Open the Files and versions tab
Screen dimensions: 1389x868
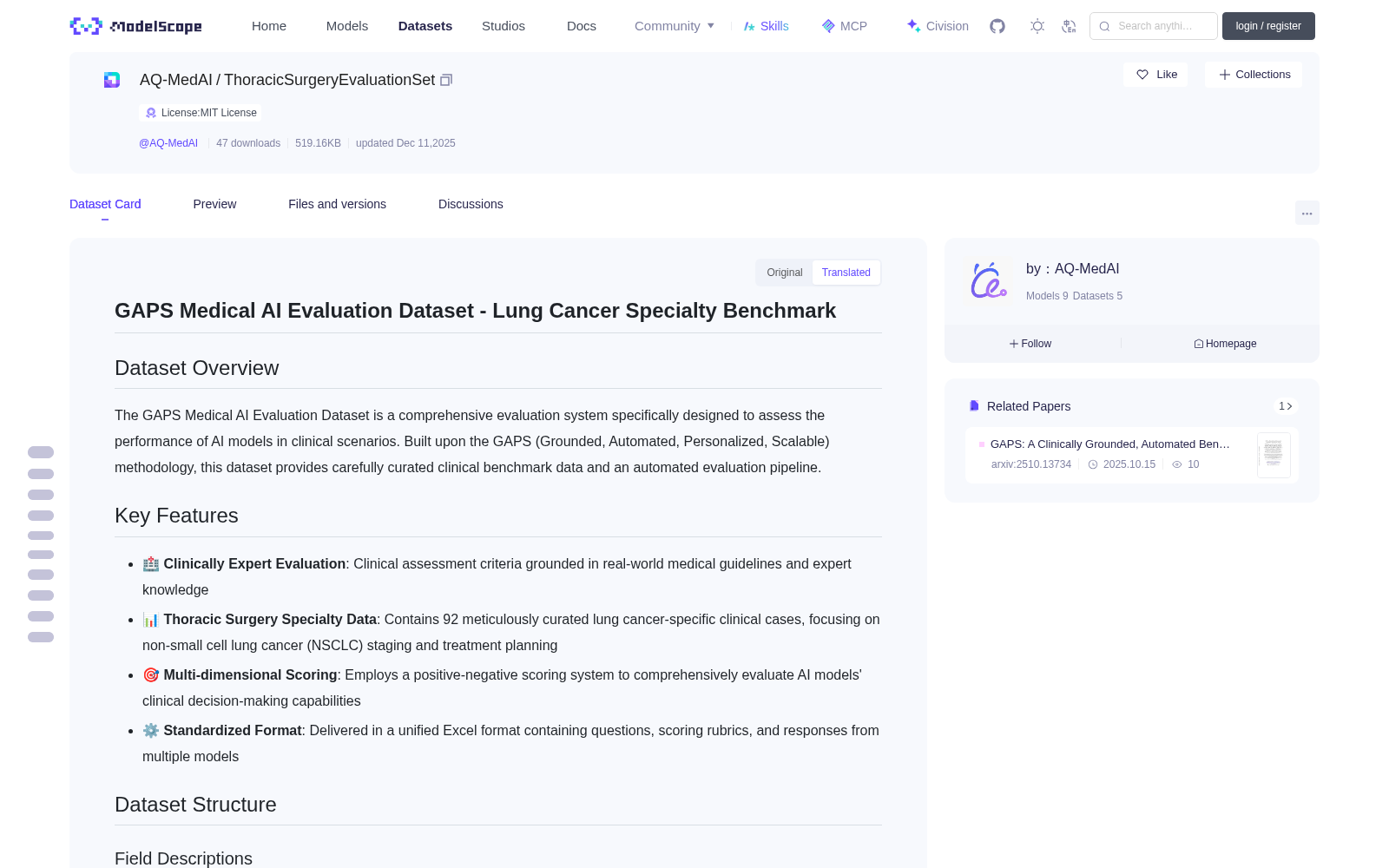point(337,204)
